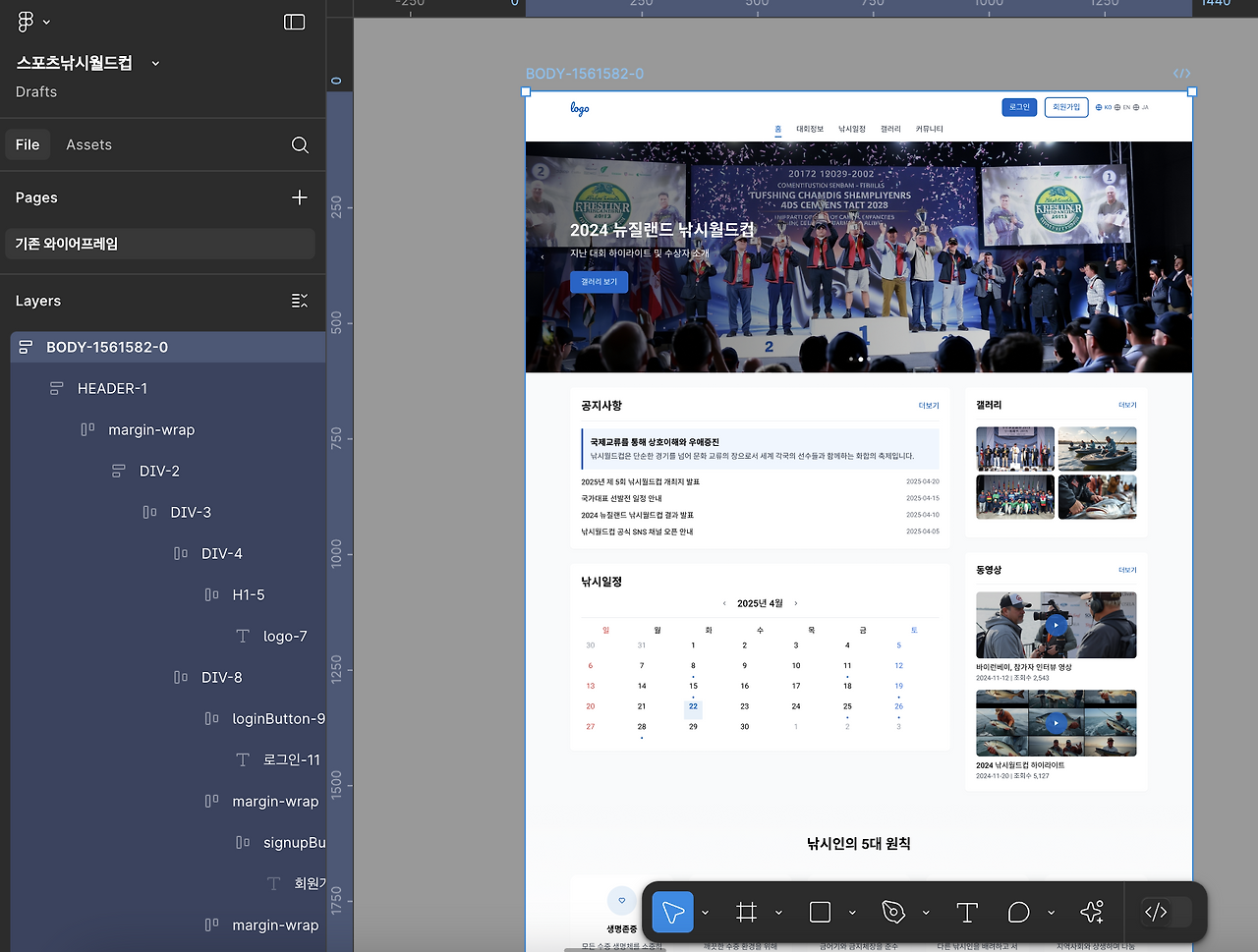Select the Move tool

tap(673, 913)
